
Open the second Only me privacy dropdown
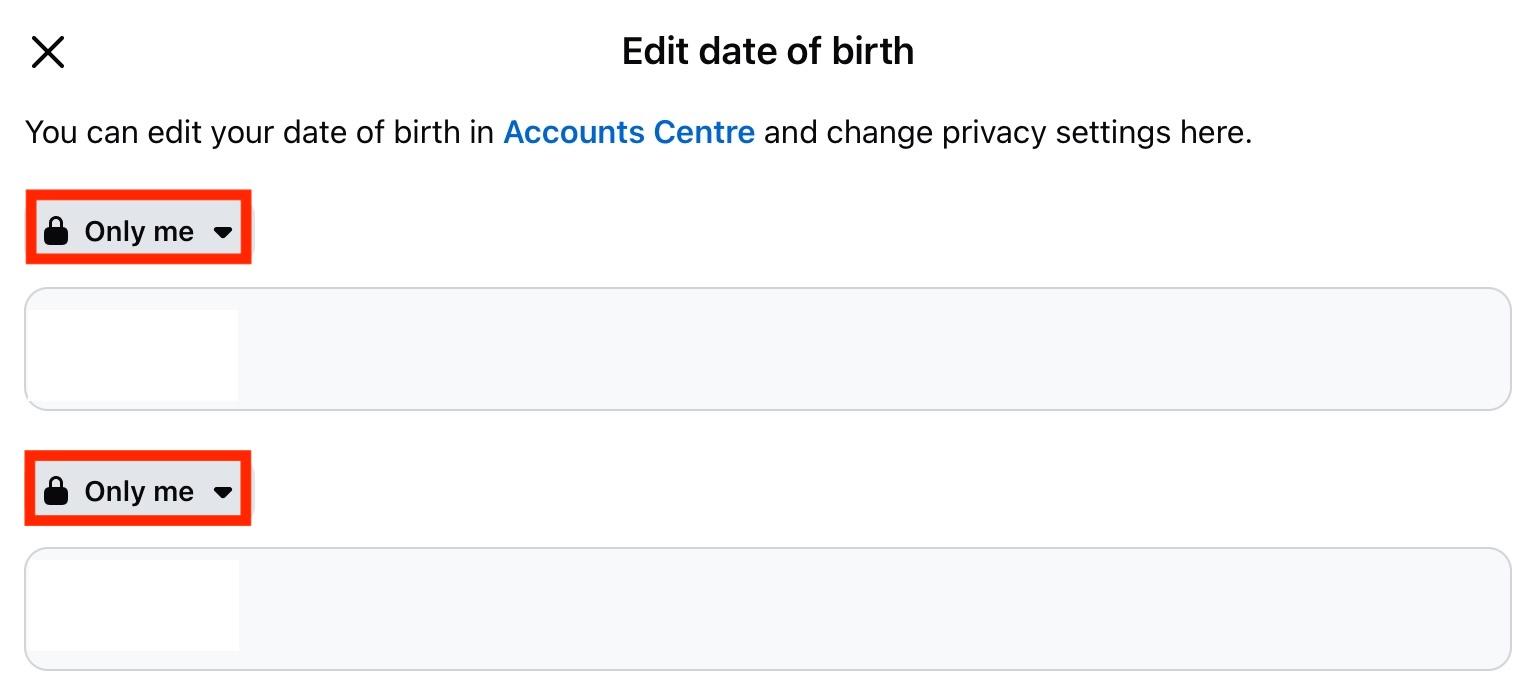point(138,491)
